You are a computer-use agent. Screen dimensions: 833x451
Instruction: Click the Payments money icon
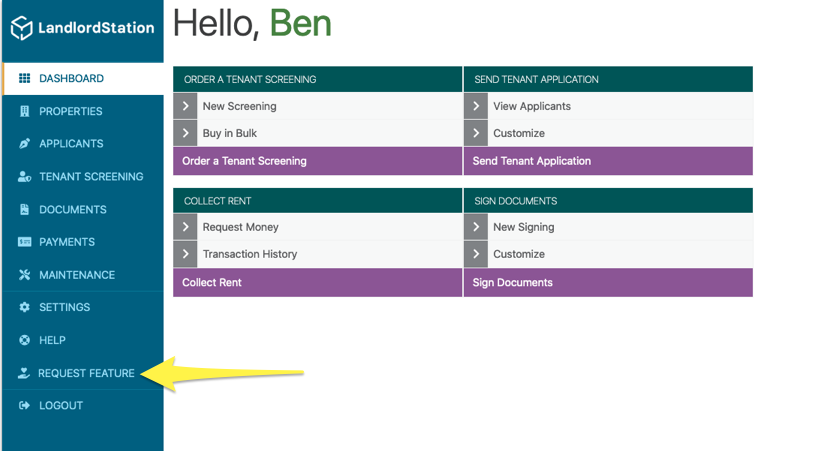[24, 242]
